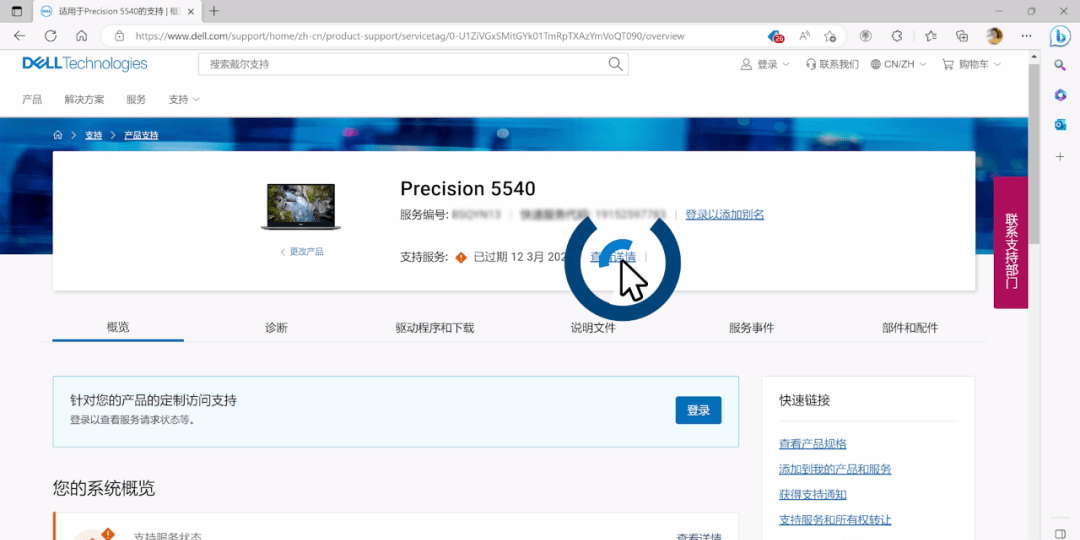Switch to the 驱动程序和下载 tab
1080x540 pixels.
[x=435, y=328]
